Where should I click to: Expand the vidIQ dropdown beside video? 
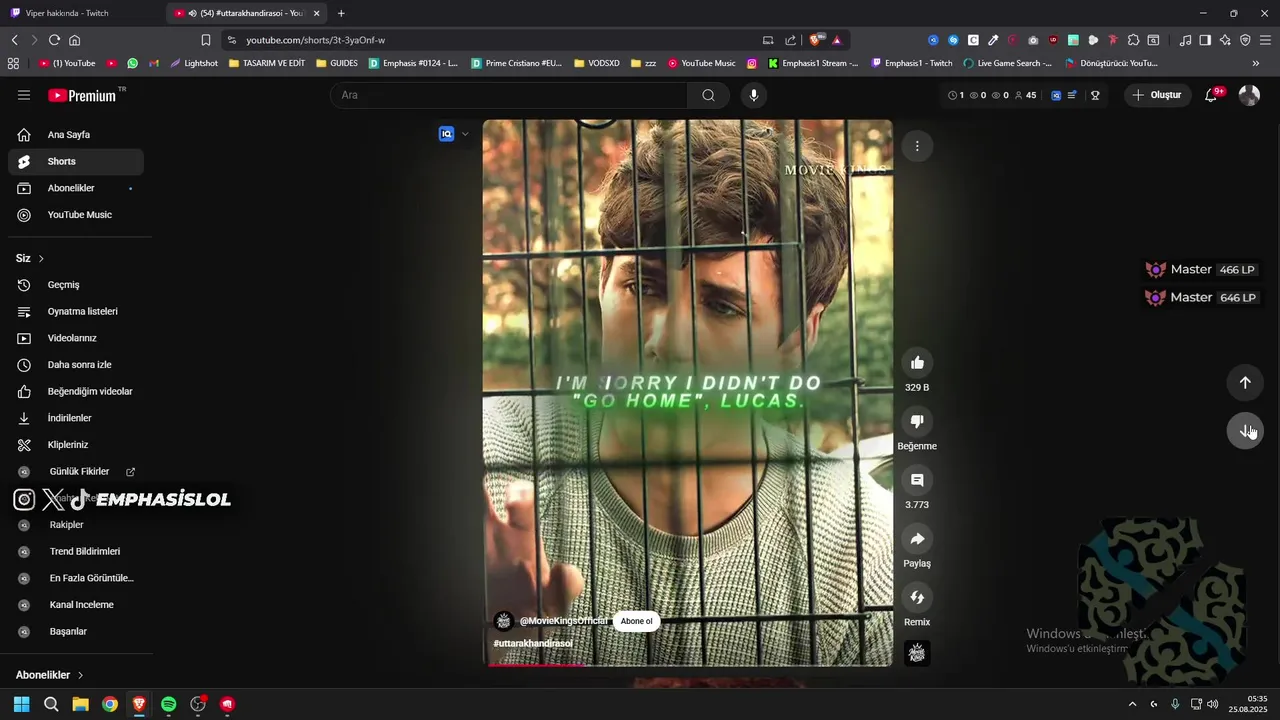pyautogui.click(x=465, y=134)
